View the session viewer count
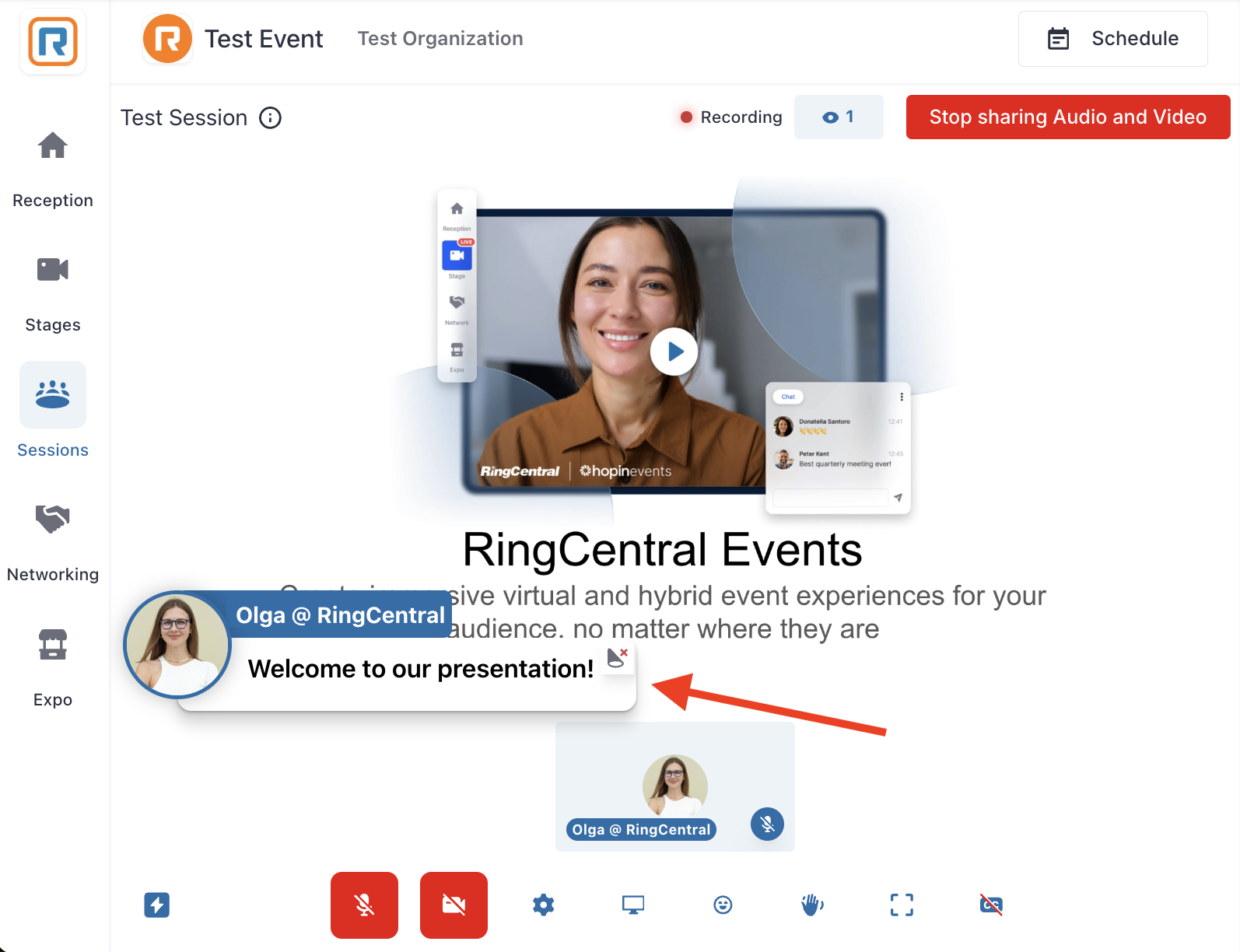The width and height of the screenshot is (1240, 952). coord(838,117)
